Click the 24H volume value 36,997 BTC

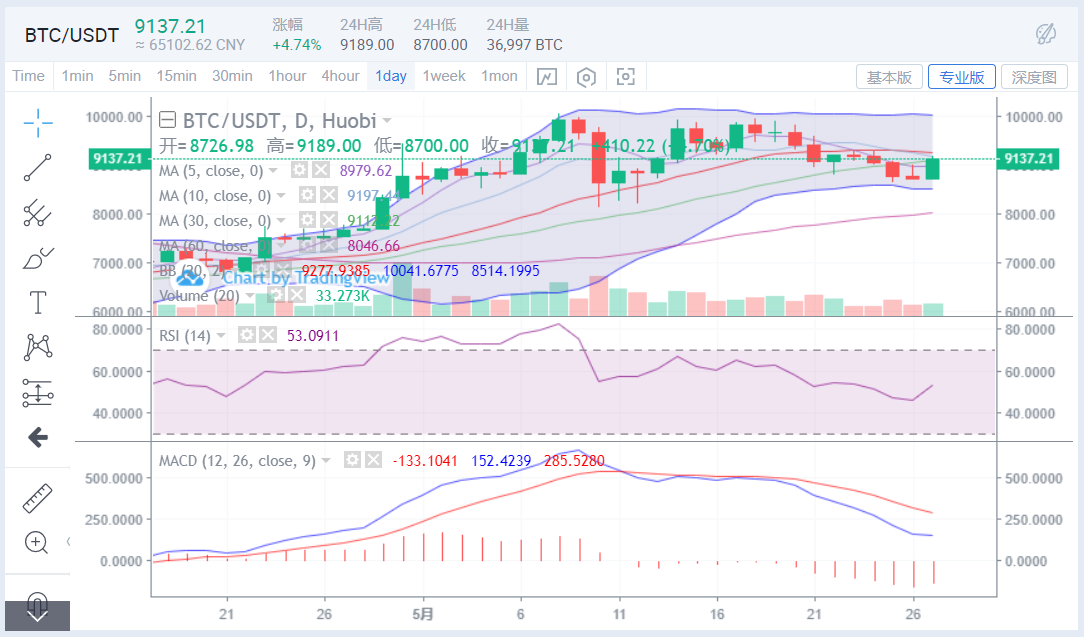(525, 45)
